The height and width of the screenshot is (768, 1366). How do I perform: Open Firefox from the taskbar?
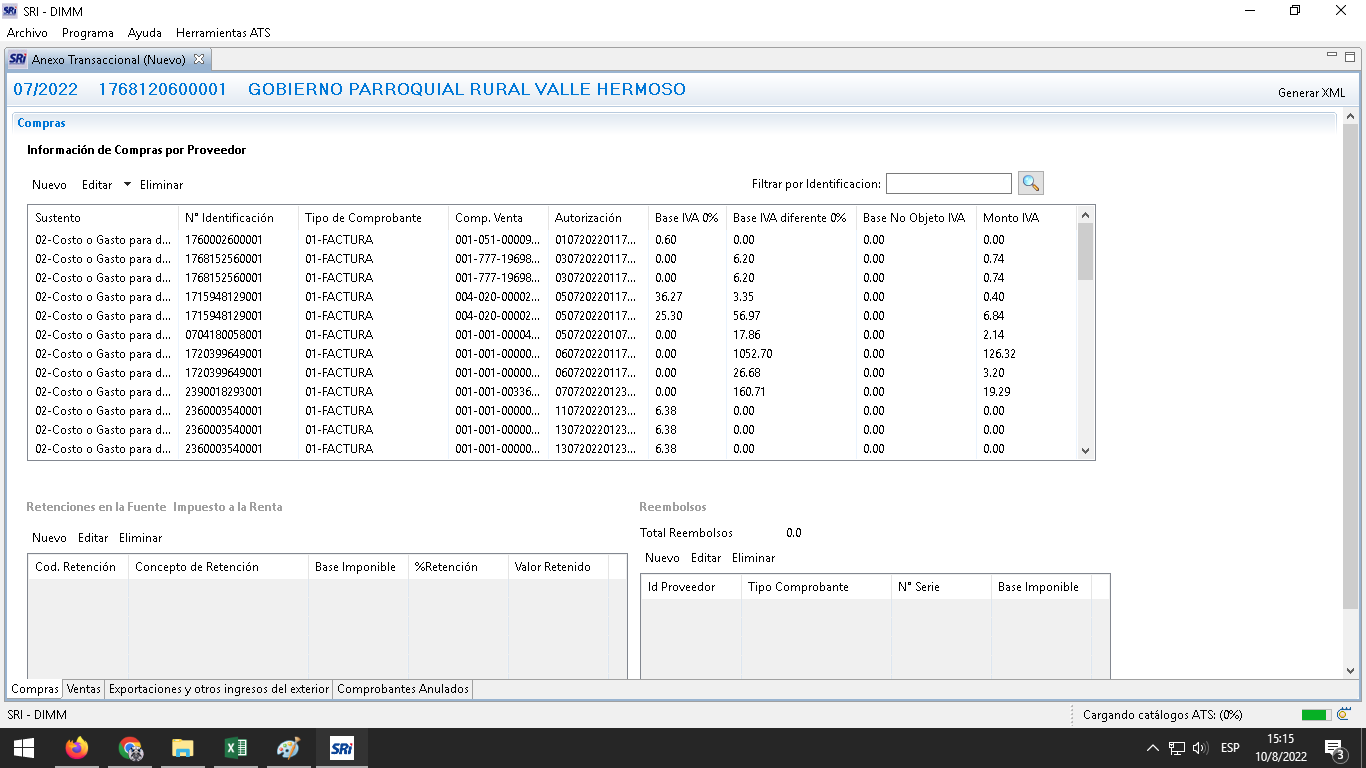[x=76, y=748]
